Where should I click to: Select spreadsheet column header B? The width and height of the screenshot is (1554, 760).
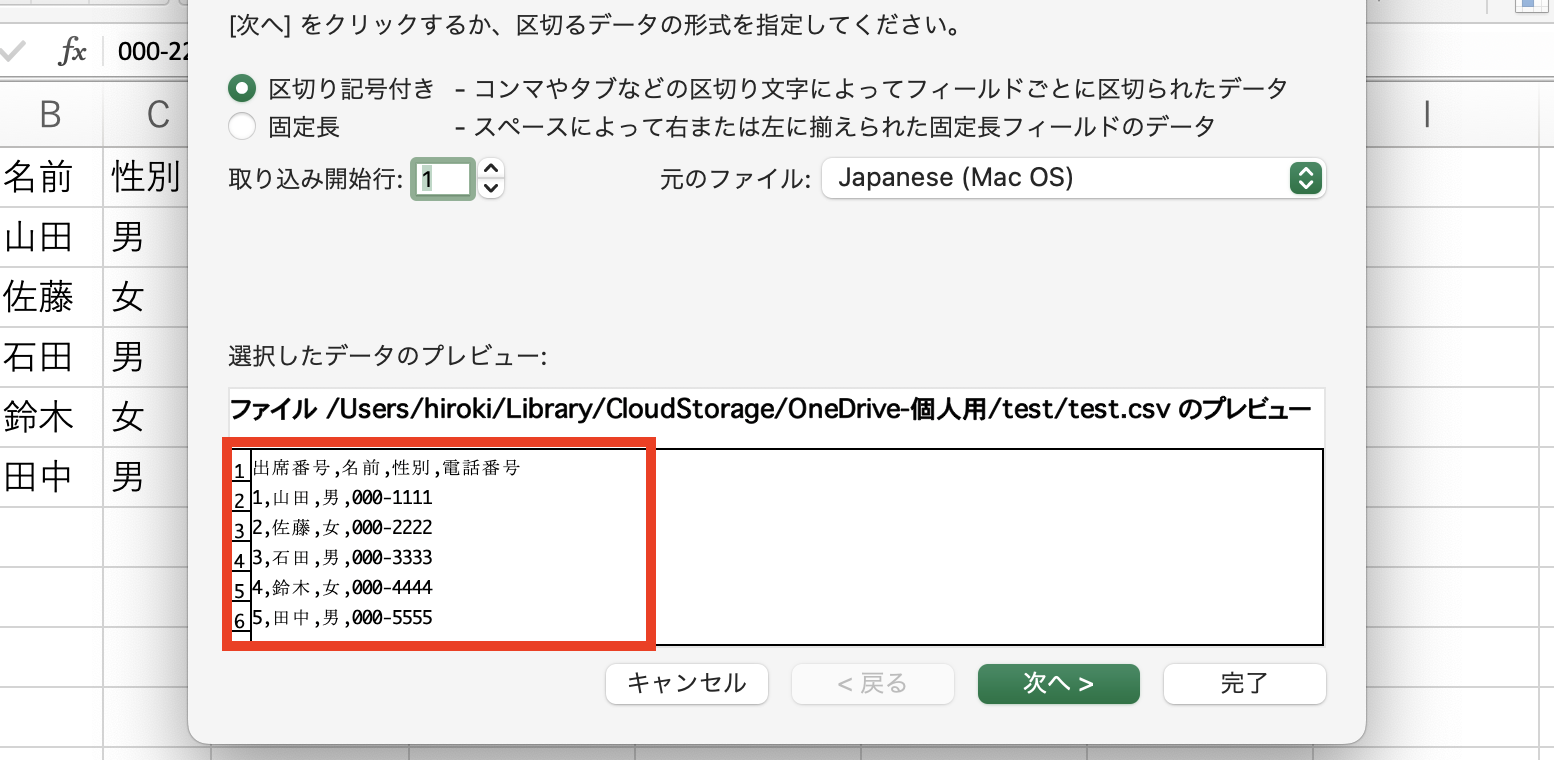tap(50, 114)
